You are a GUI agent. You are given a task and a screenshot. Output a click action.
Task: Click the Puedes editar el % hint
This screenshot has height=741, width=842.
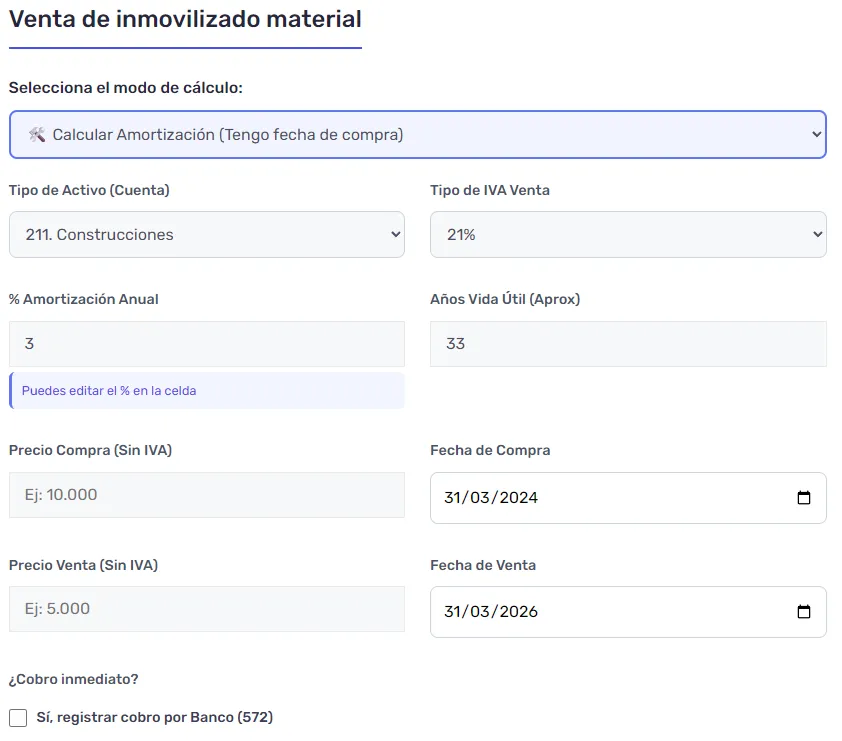(x=110, y=390)
